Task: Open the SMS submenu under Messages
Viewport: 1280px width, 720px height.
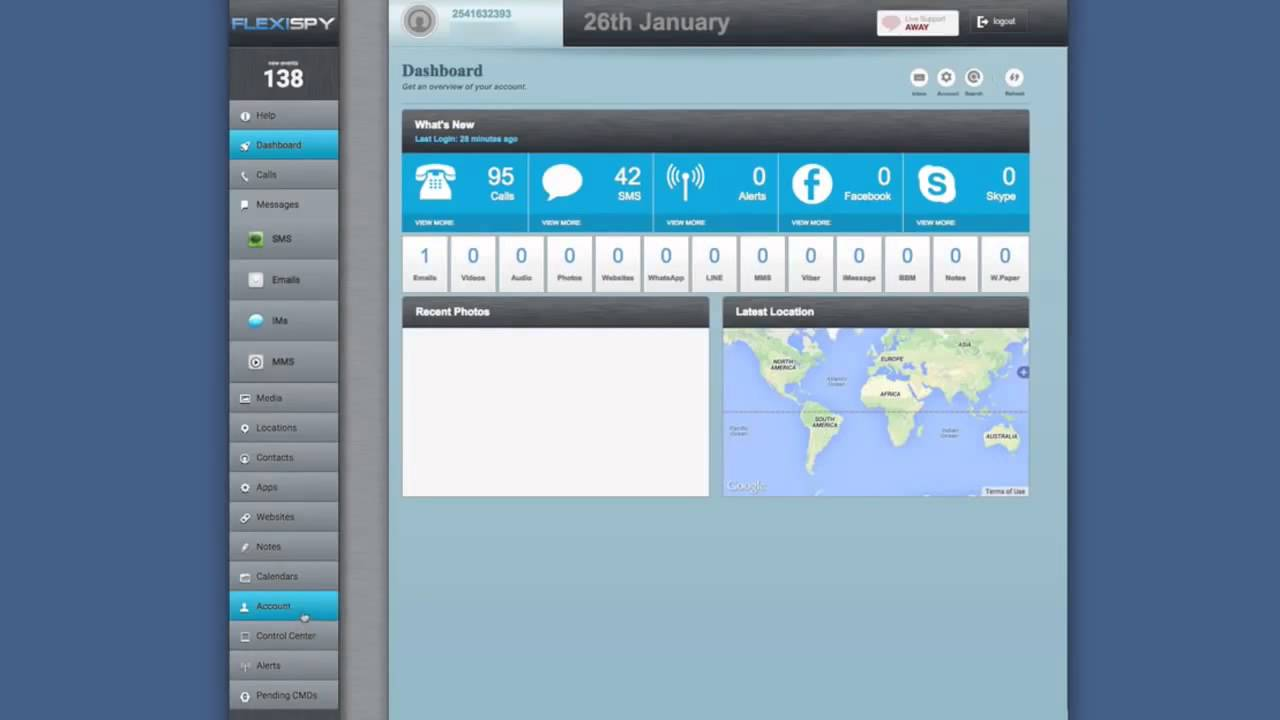Action: pyautogui.click(x=281, y=240)
